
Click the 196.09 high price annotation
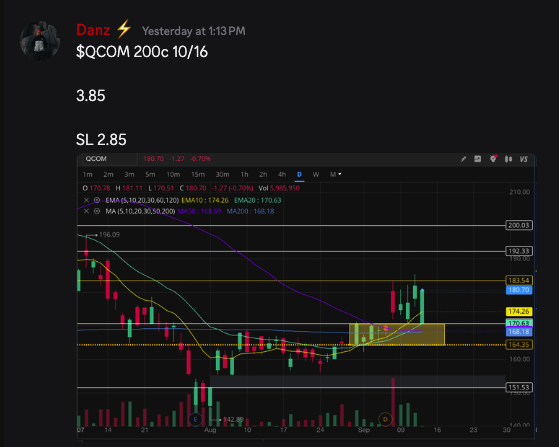109,235
